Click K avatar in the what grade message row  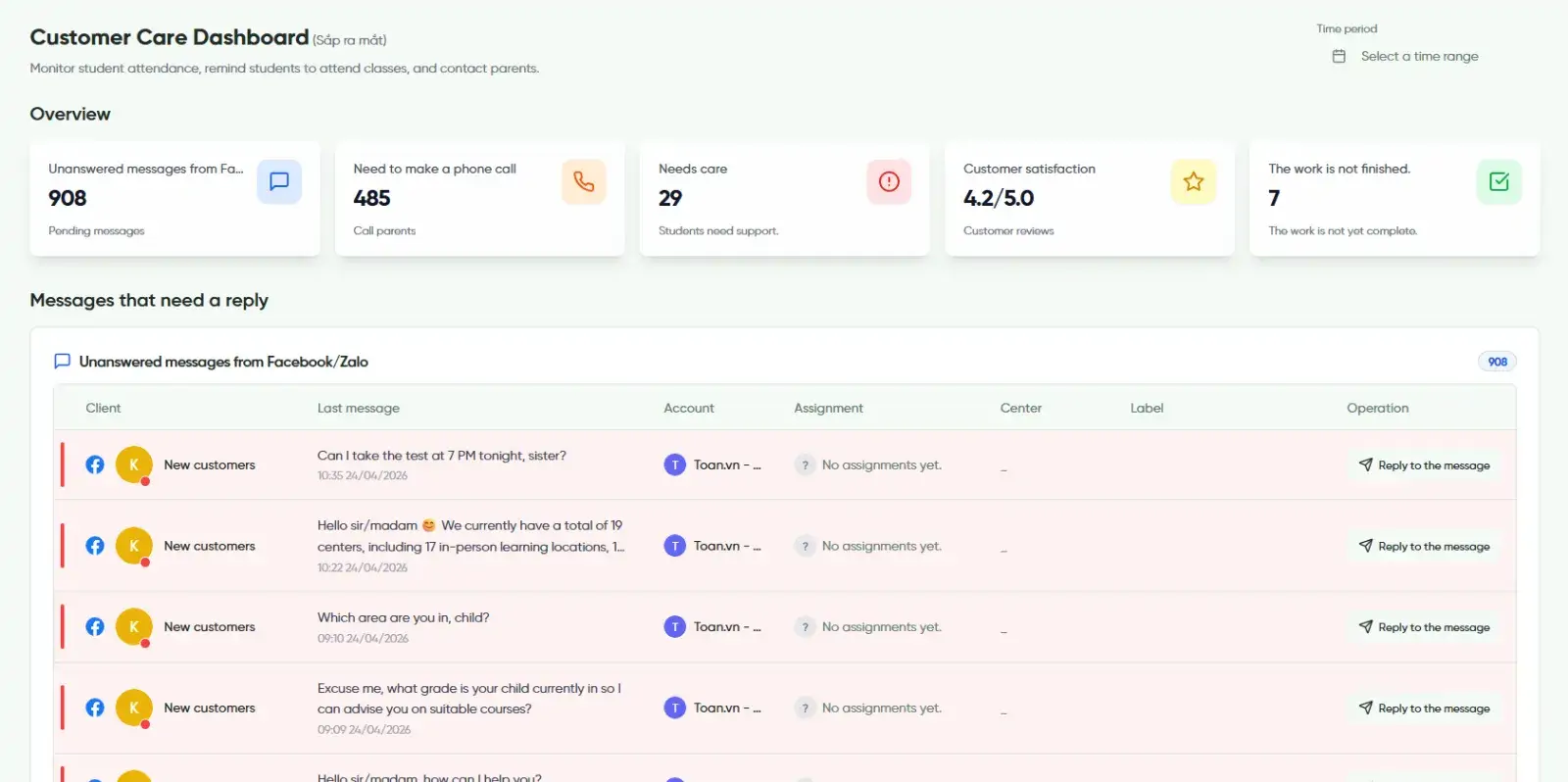(x=134, y=708)
